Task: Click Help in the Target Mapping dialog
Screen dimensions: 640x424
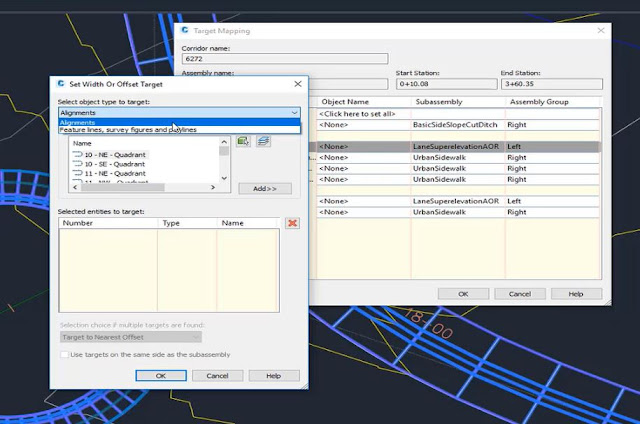Action: (576, 294)
